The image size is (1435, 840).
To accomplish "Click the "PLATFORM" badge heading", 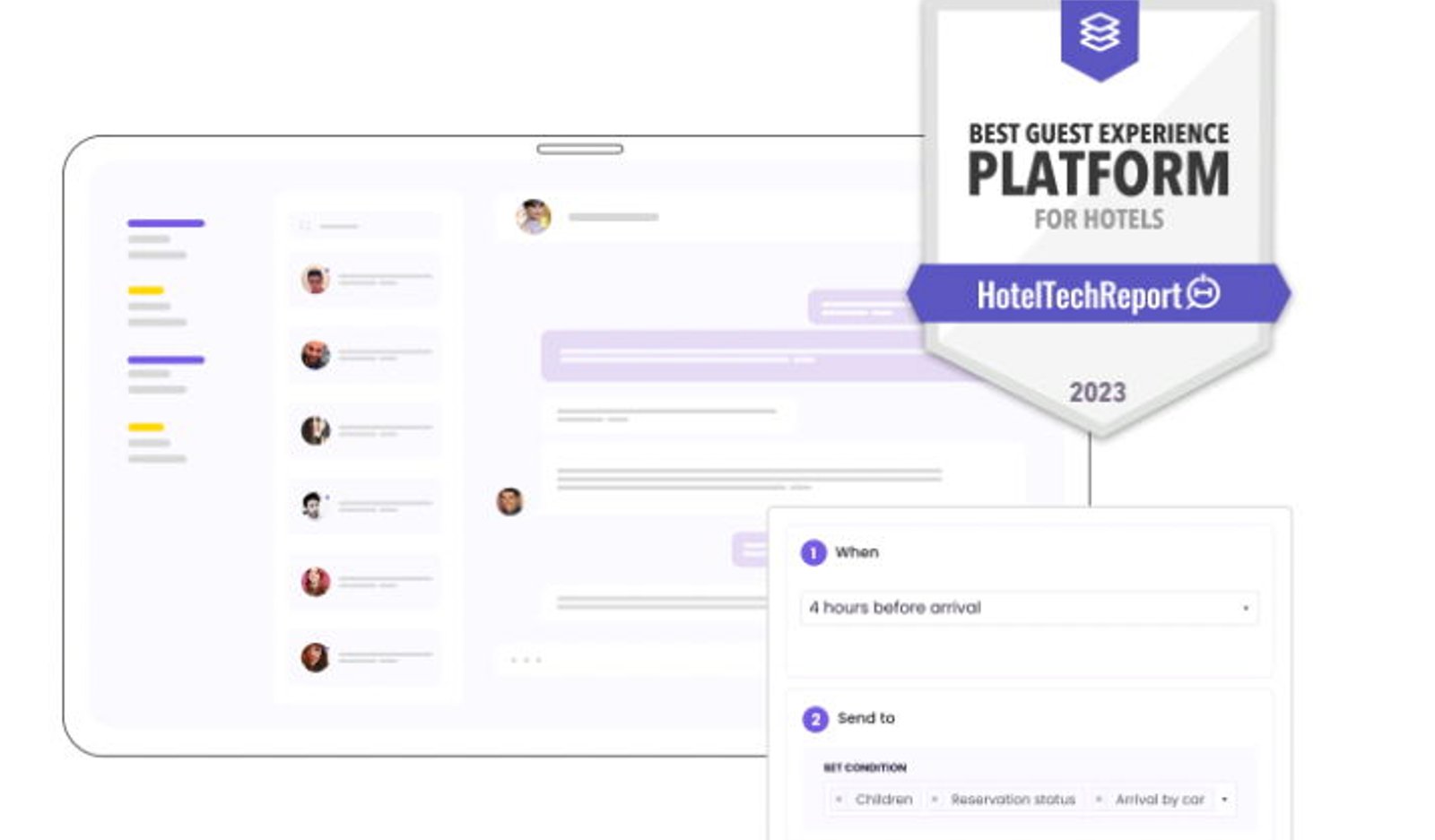I will pyautogui.click(x=1099, y=174).
